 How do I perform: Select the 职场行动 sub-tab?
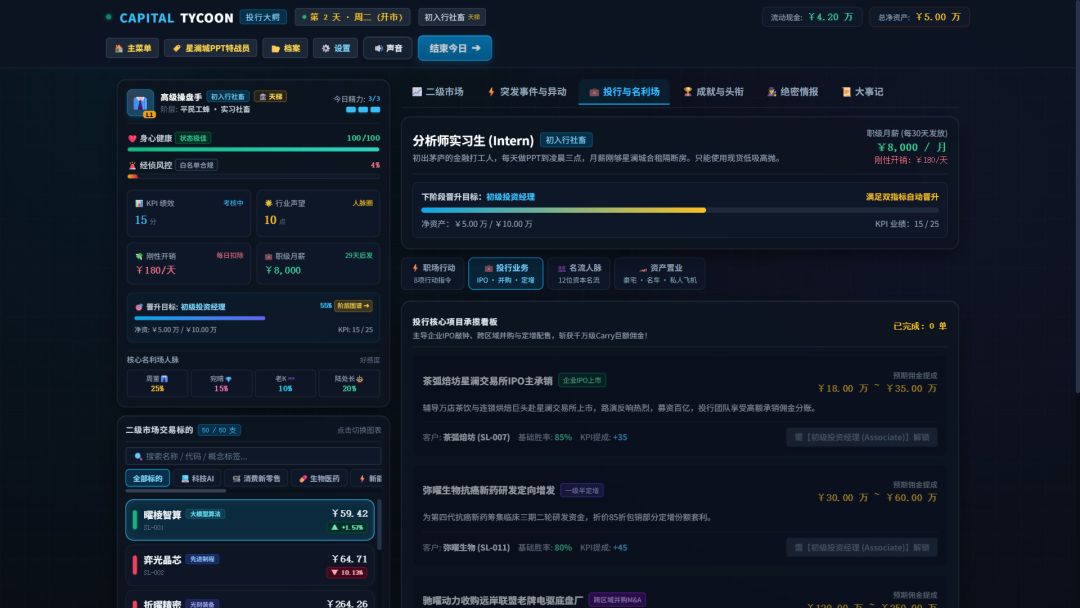click(433, 273)
